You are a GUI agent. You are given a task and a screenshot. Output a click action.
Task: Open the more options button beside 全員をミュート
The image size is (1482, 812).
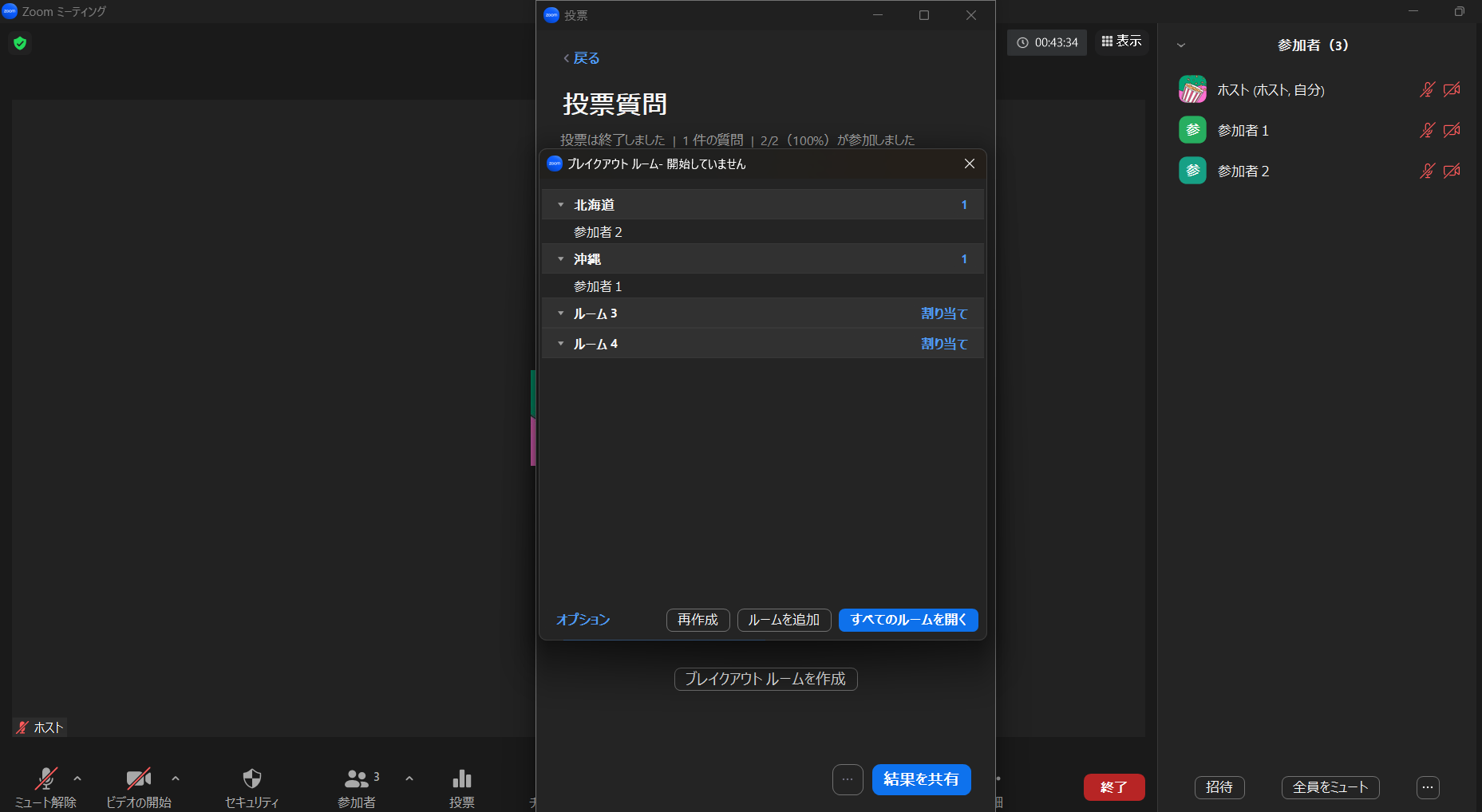pyautogui.click(x=1427, y=787)
